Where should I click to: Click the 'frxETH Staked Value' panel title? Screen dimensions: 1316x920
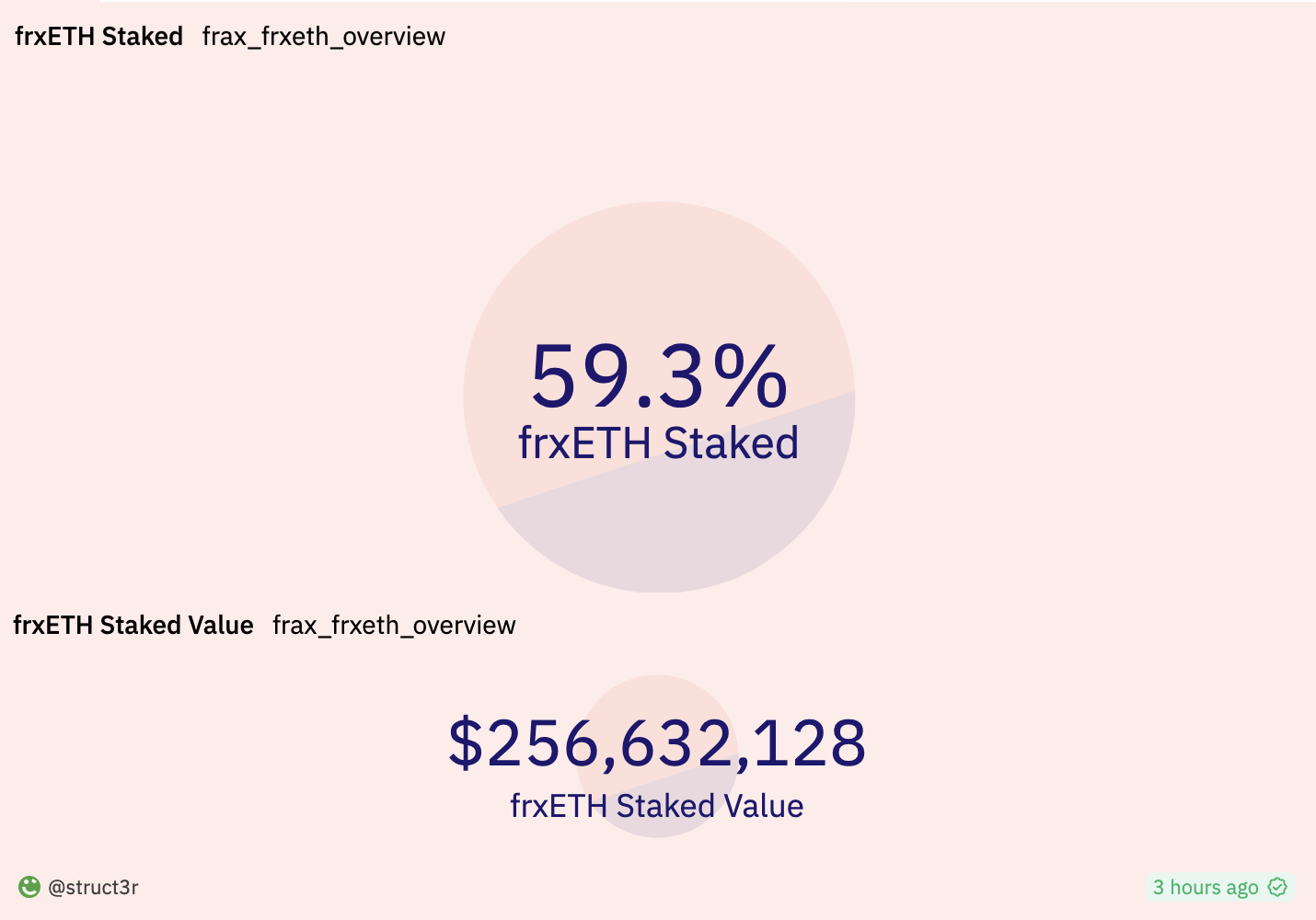click(133, 626)
